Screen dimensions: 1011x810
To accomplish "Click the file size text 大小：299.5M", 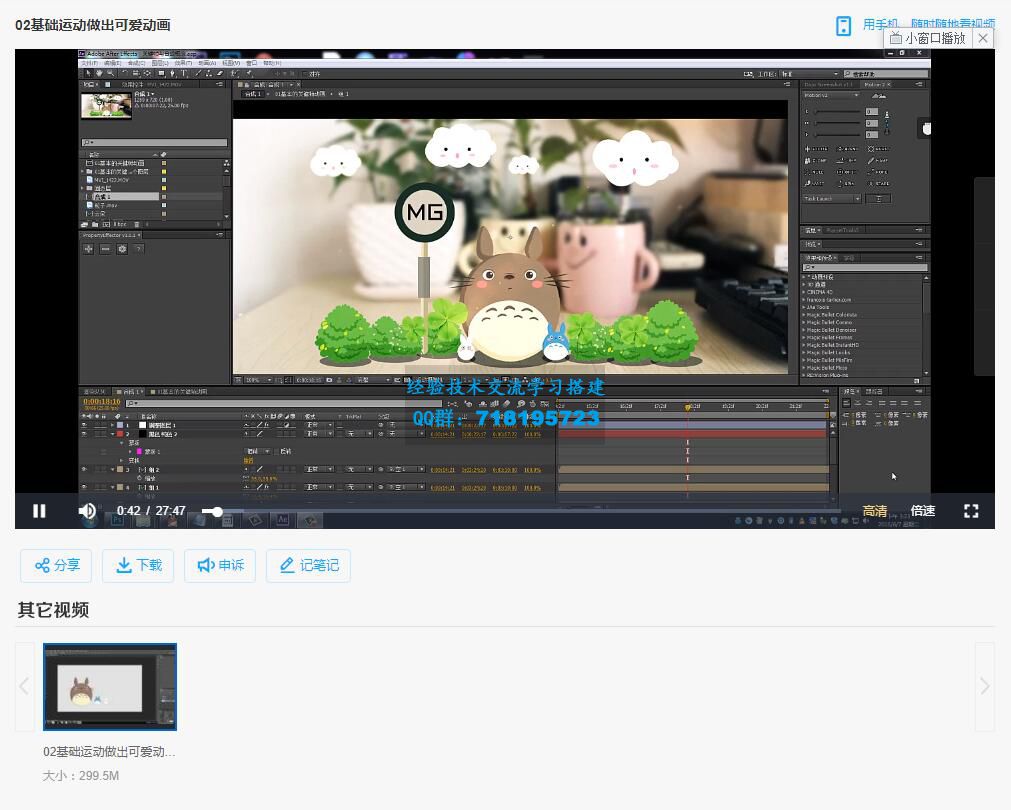I will click(81, 776).
